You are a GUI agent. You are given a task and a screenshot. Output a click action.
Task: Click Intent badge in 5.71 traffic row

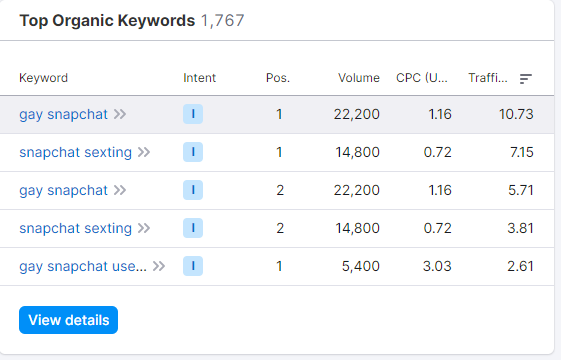pos(193,190)
